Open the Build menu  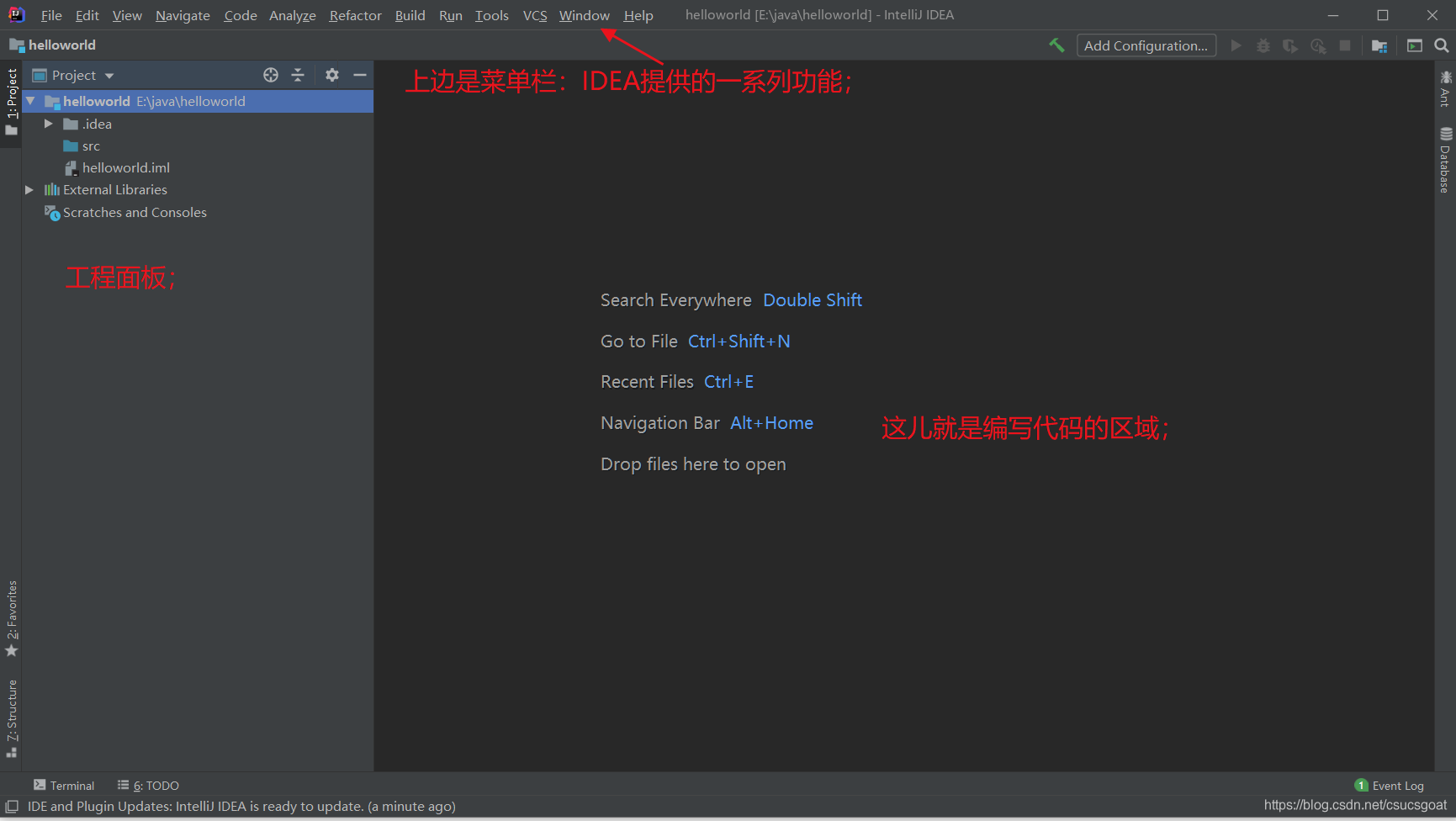410,15
